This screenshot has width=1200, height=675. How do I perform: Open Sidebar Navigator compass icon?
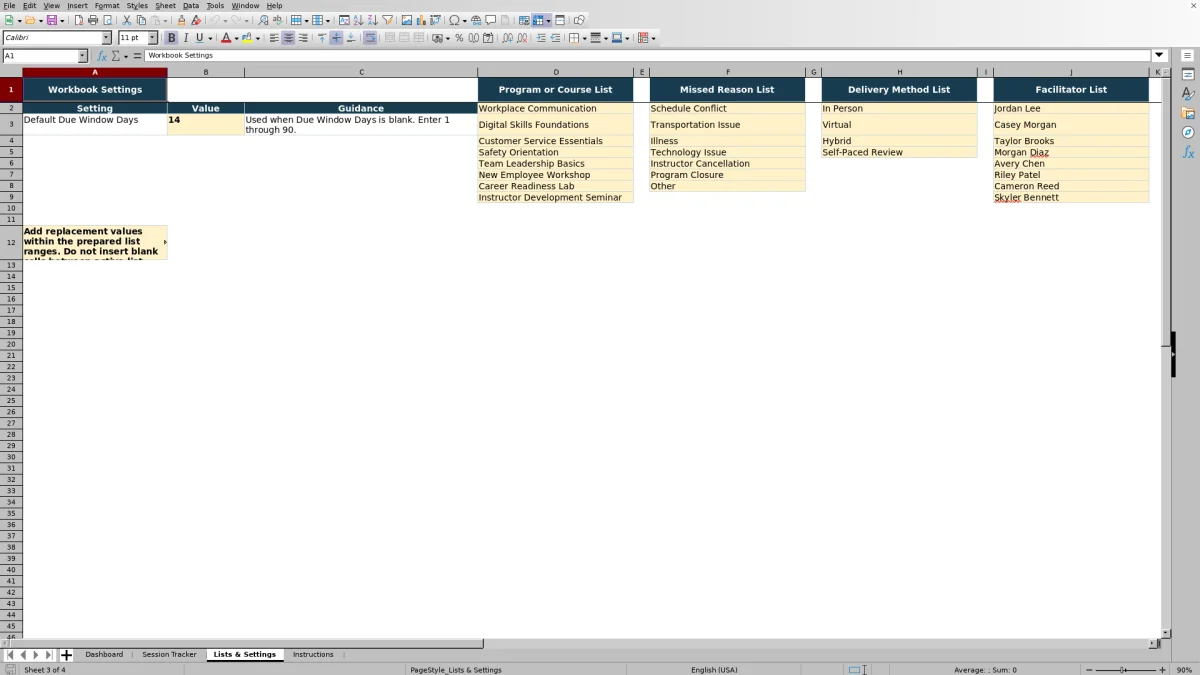pos(1188,132)
